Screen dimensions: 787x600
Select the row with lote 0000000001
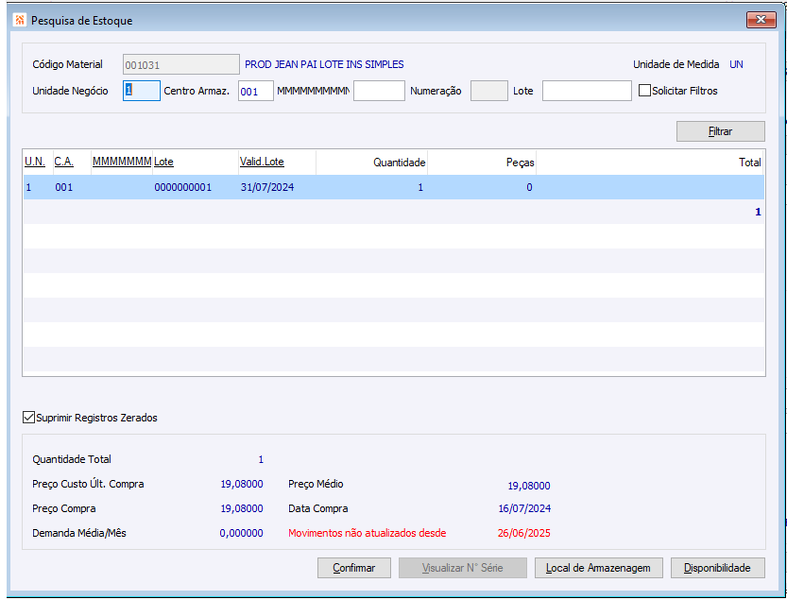[x=394, y=187]
